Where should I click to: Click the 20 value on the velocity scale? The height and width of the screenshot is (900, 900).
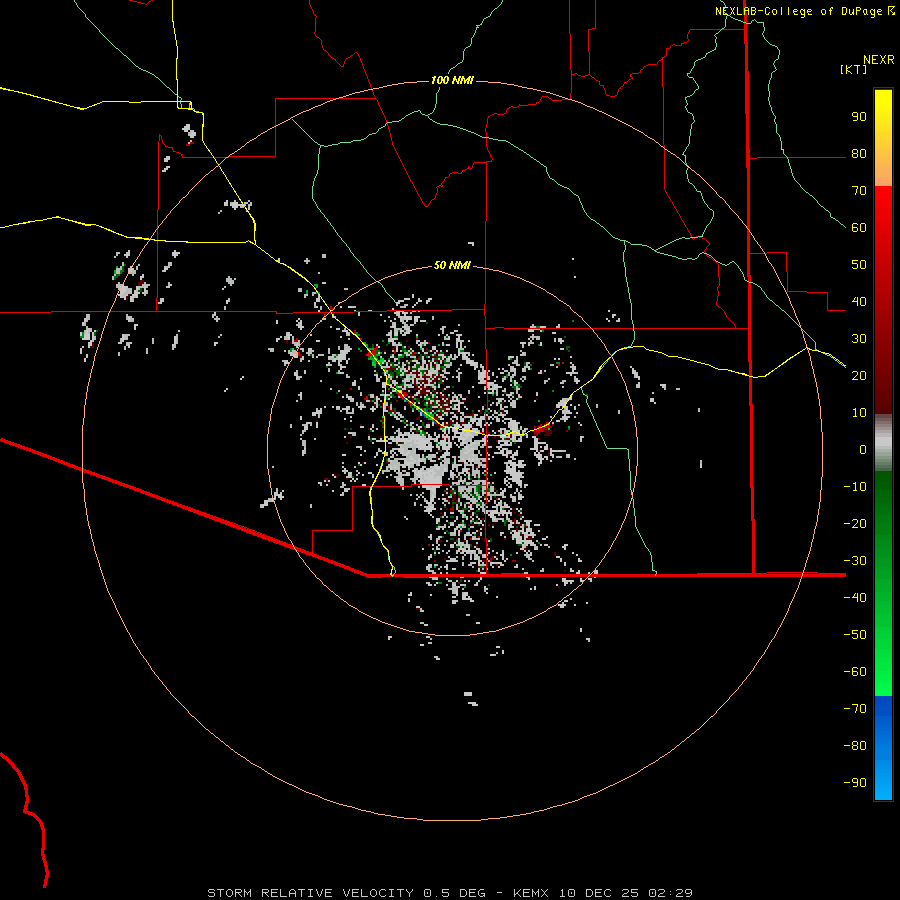click(x=859, y=375)
